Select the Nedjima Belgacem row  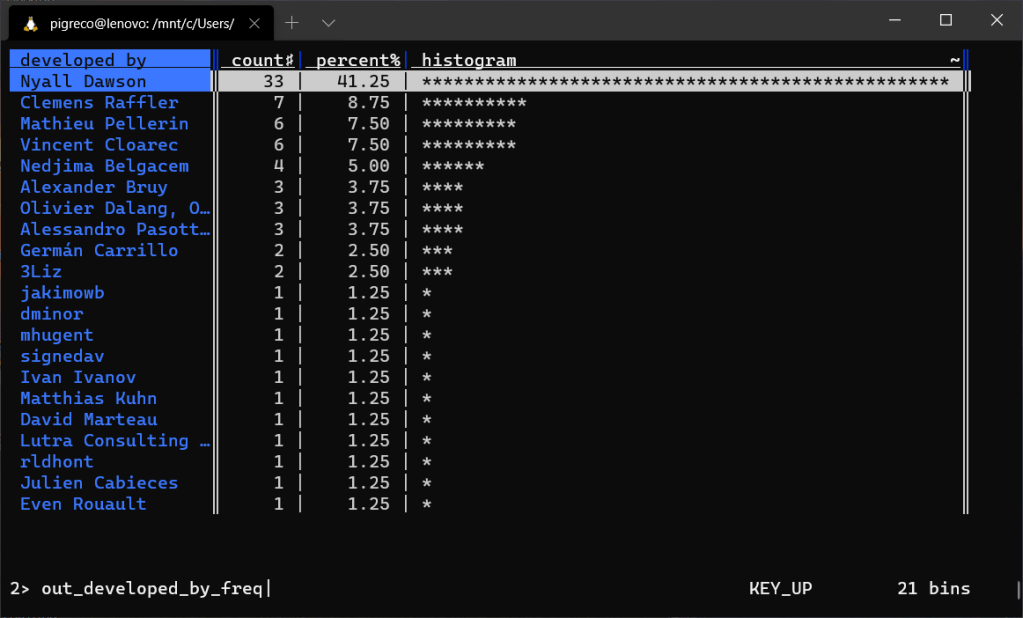(104, 166)
